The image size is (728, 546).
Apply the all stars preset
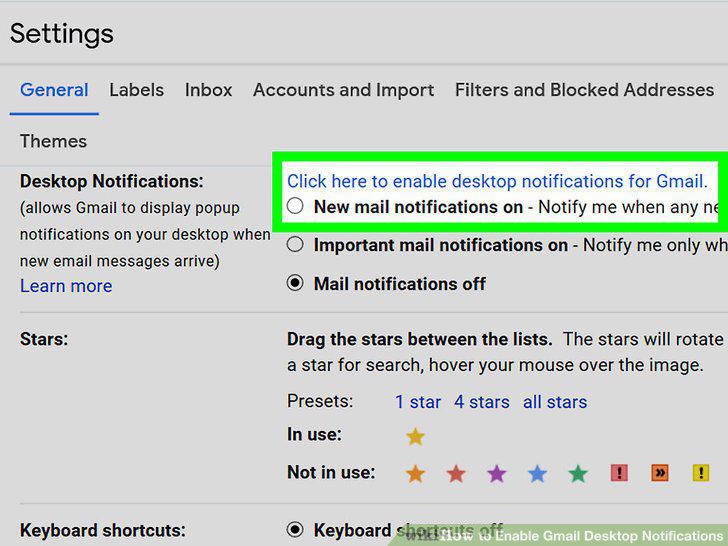pos(555,402)
